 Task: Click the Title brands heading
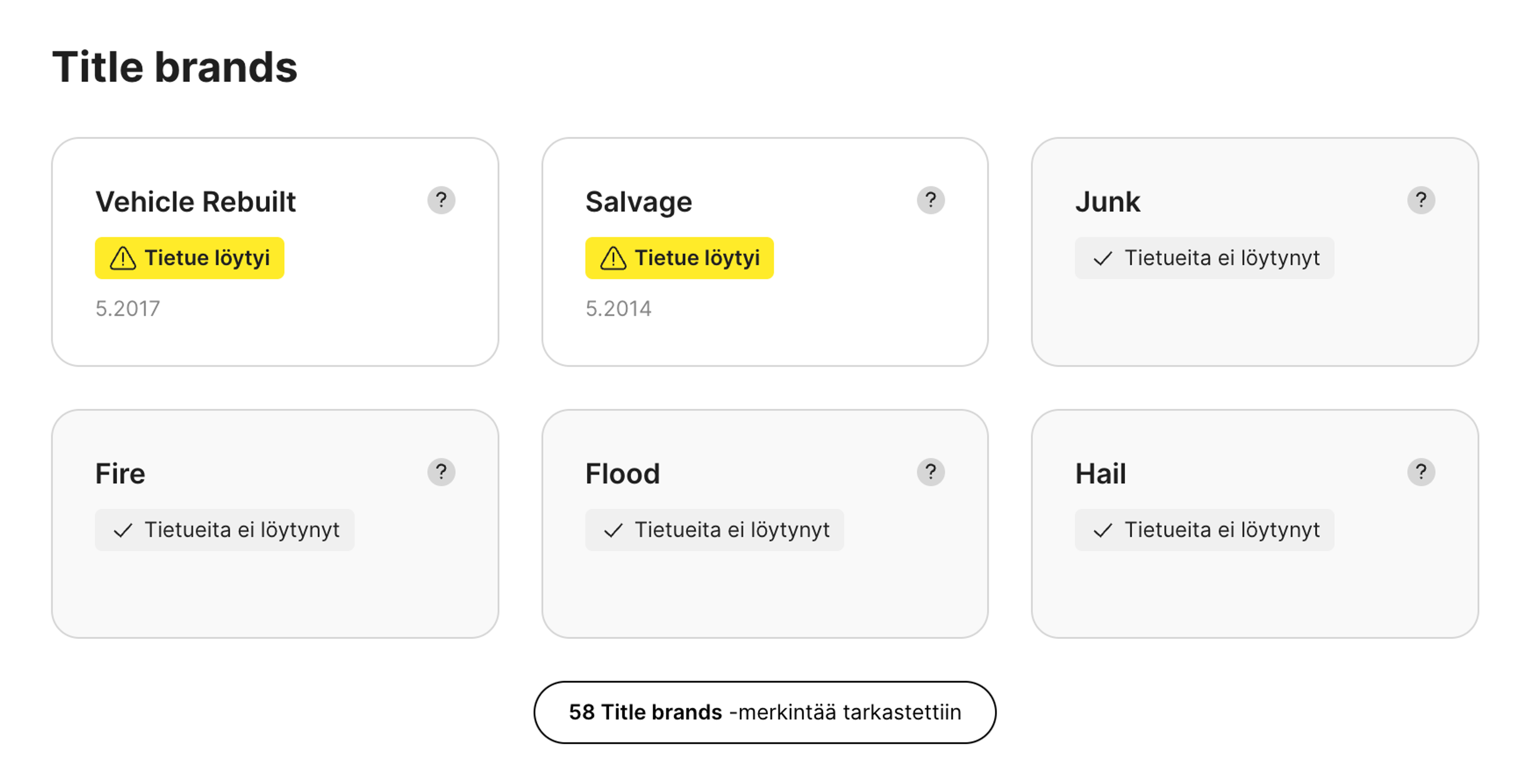click(x=175, y=67)
